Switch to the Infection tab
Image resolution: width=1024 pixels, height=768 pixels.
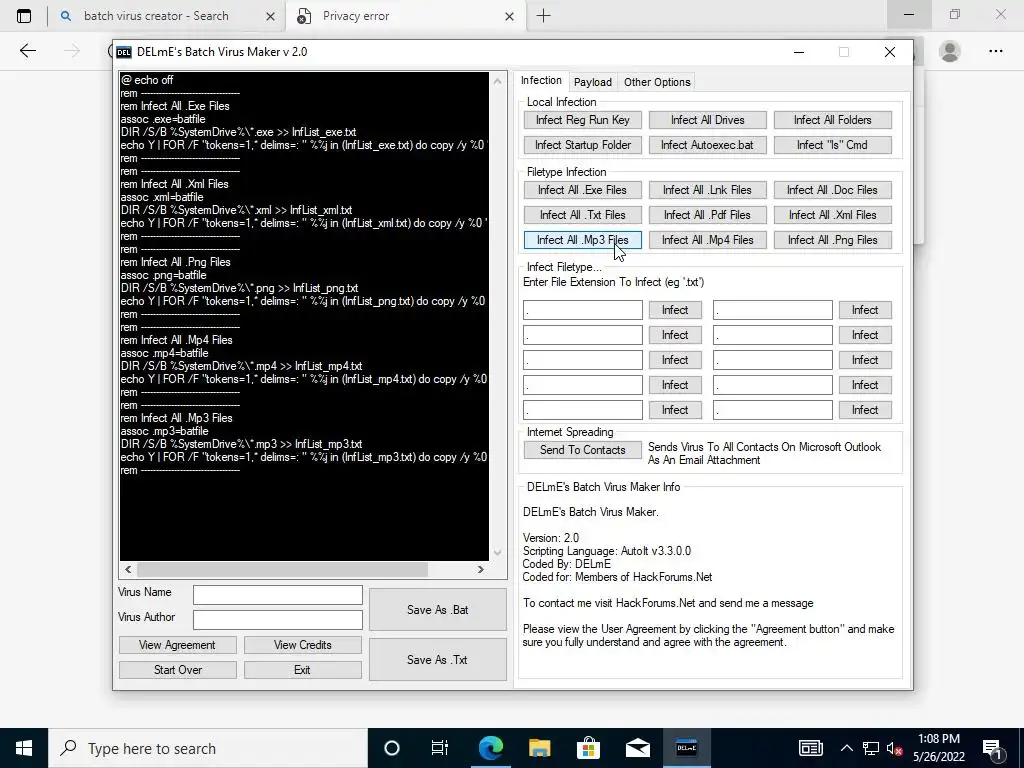click(x=541, y=80)
